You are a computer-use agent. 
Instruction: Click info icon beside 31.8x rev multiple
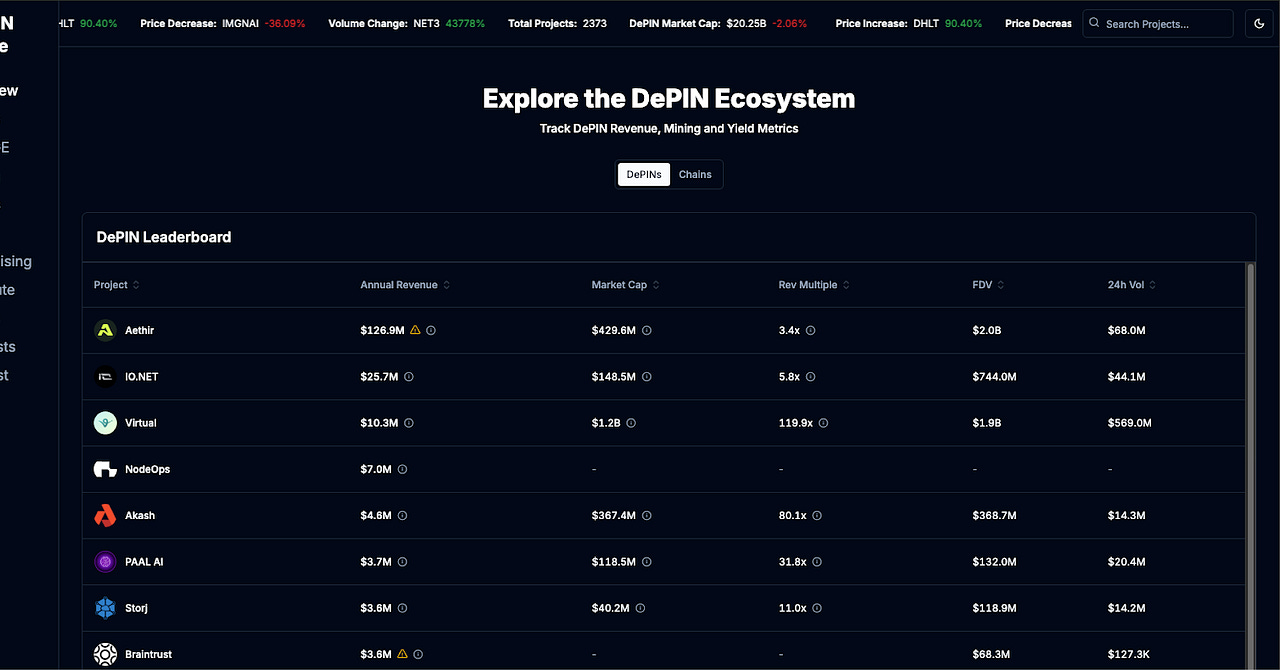(x=817, y=562)
